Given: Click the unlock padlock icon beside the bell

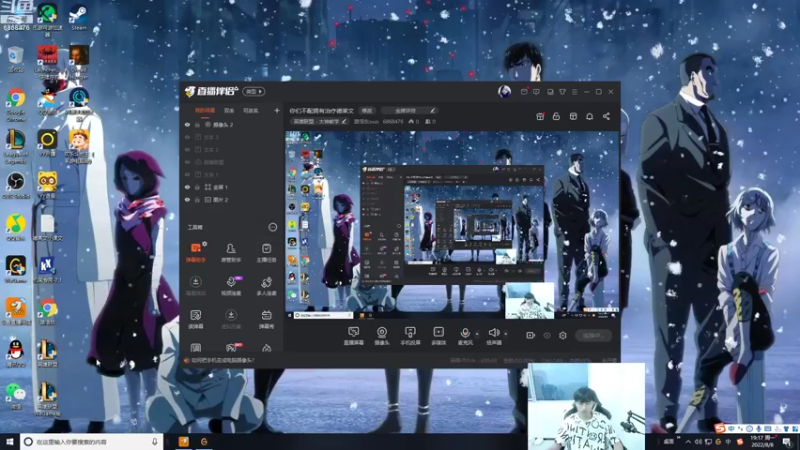Looking at the screenshot, I should (556, 116).
